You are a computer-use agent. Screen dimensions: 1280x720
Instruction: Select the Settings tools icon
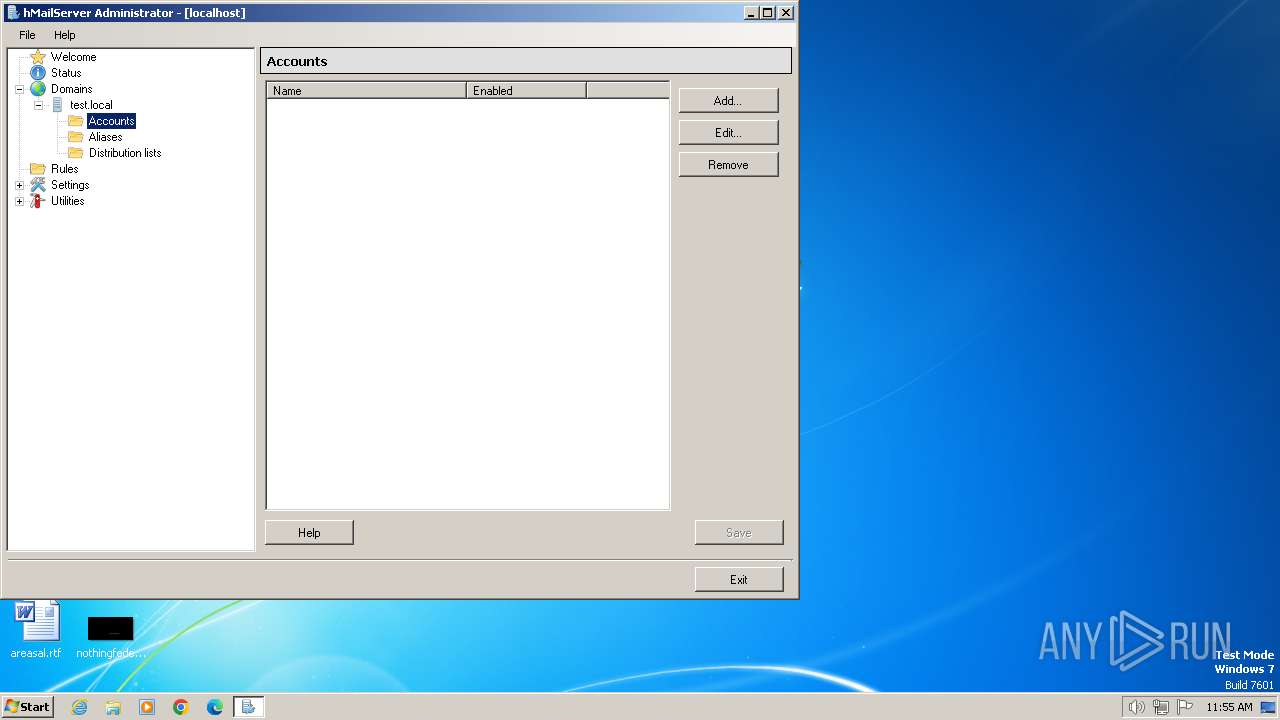point(38,185)
